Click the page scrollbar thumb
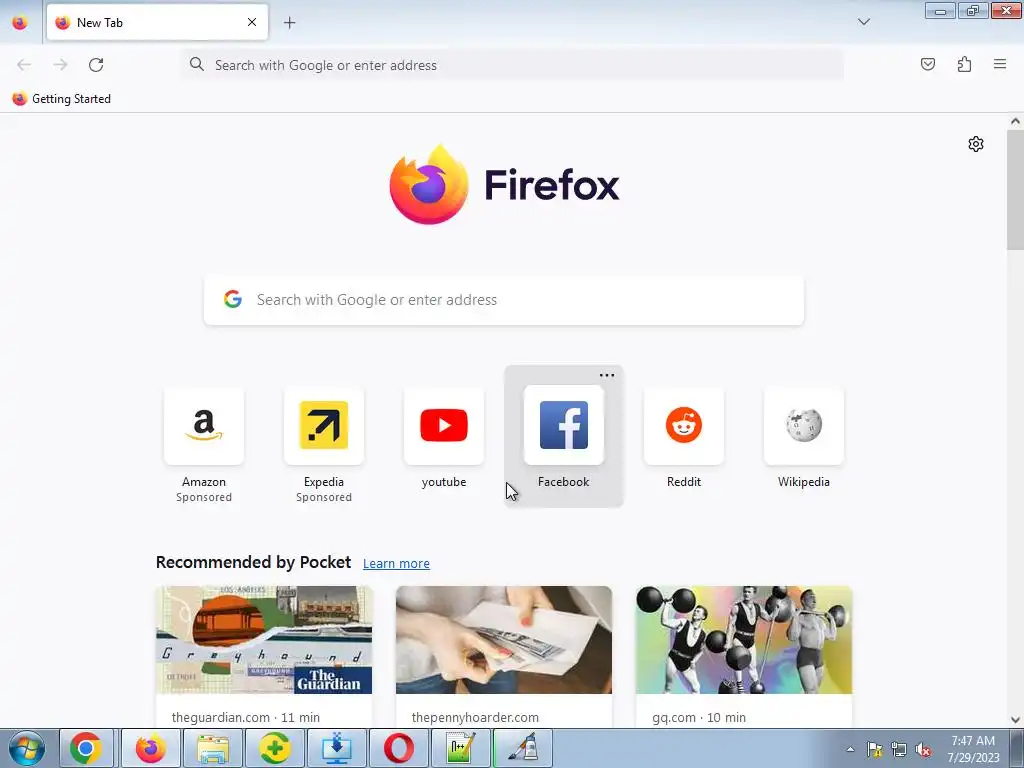Screen dimensions: 1024x768 point(1015,189)
